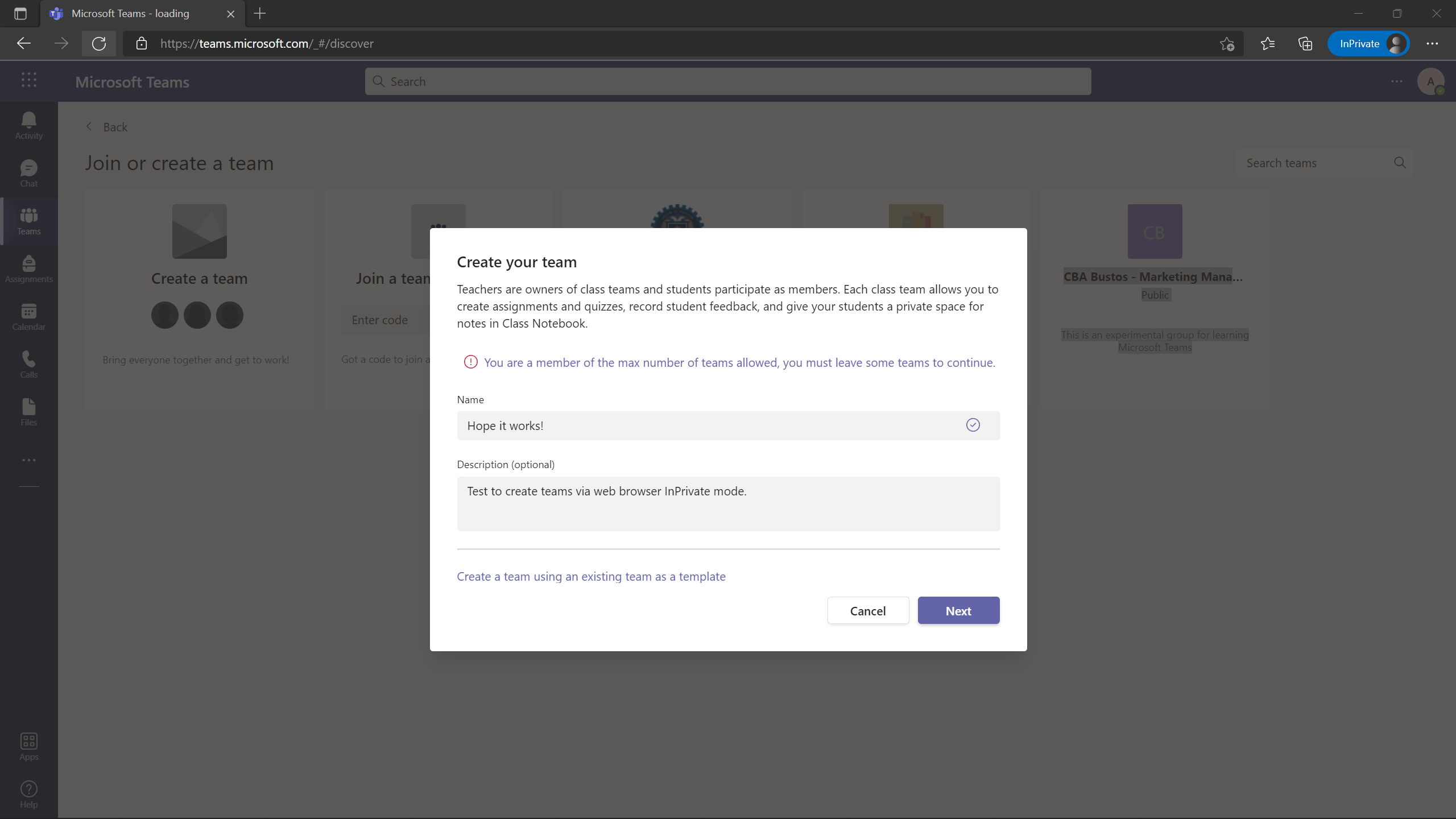The width and height of the screenshot is (1456, 819).
Task: Click the Microsoft Teams browser tab
Action: [131, 14]
